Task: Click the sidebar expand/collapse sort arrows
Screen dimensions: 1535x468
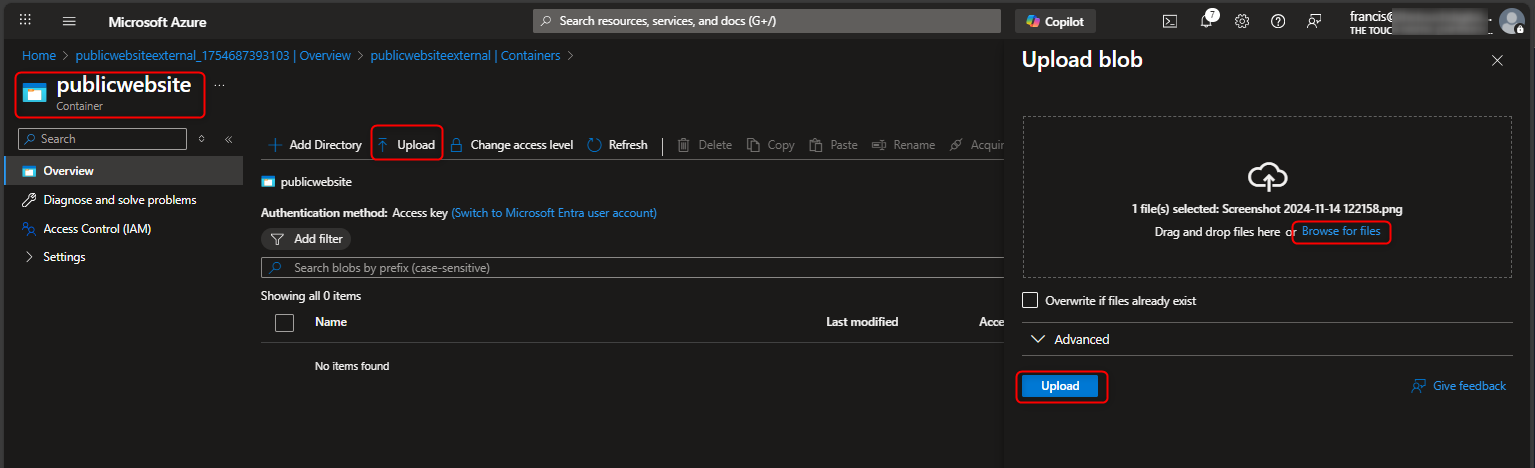Action: point(202,139)
